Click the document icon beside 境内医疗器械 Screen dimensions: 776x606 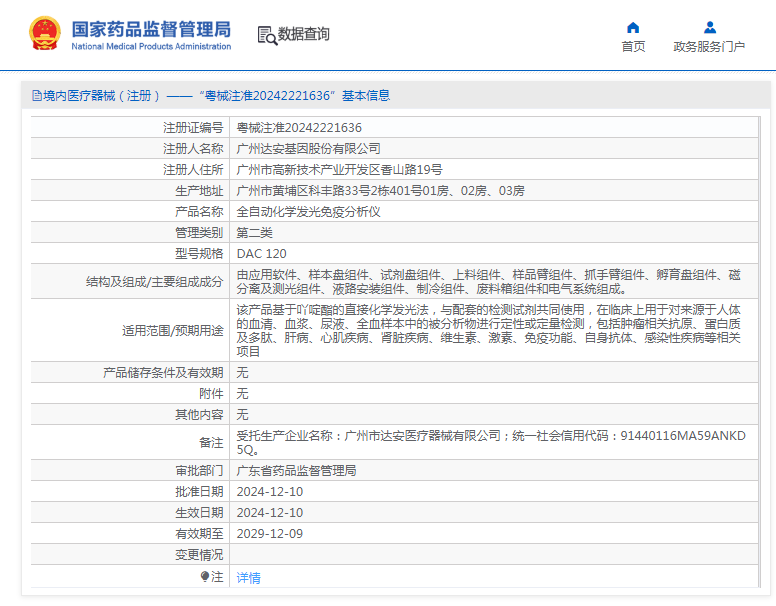click(36, 96)
